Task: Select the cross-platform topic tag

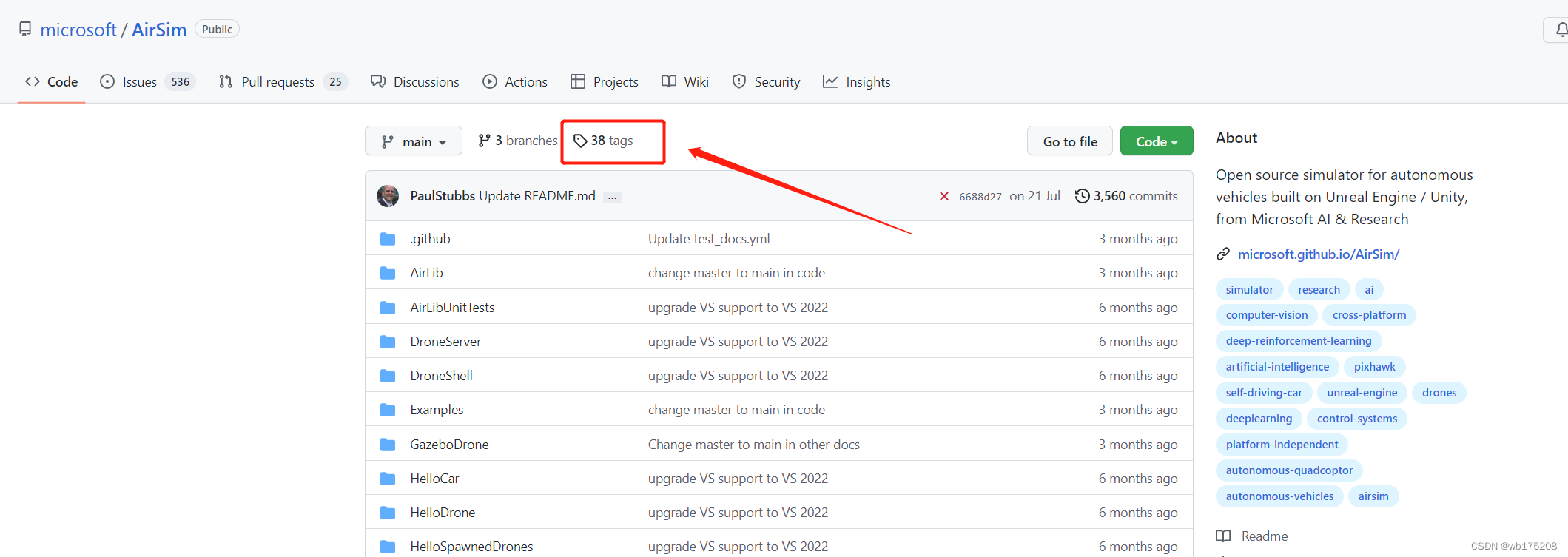Action: coord(1369,315)
